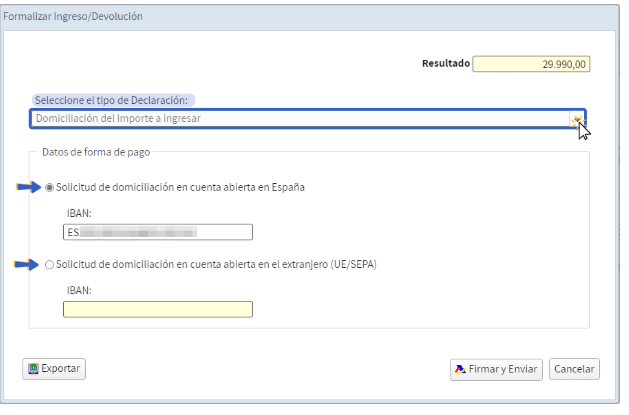This screenshot has width=629, height=415.
Task: Click the label text 'Solicitud de domiciliación en cuenta abierta en España'
Action: (180, 187)
